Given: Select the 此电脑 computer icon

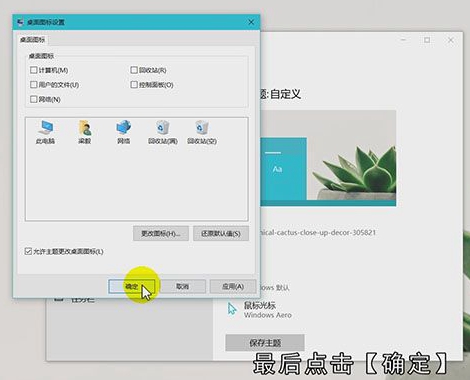Looking at the screenshot, I should coord(45,132).
